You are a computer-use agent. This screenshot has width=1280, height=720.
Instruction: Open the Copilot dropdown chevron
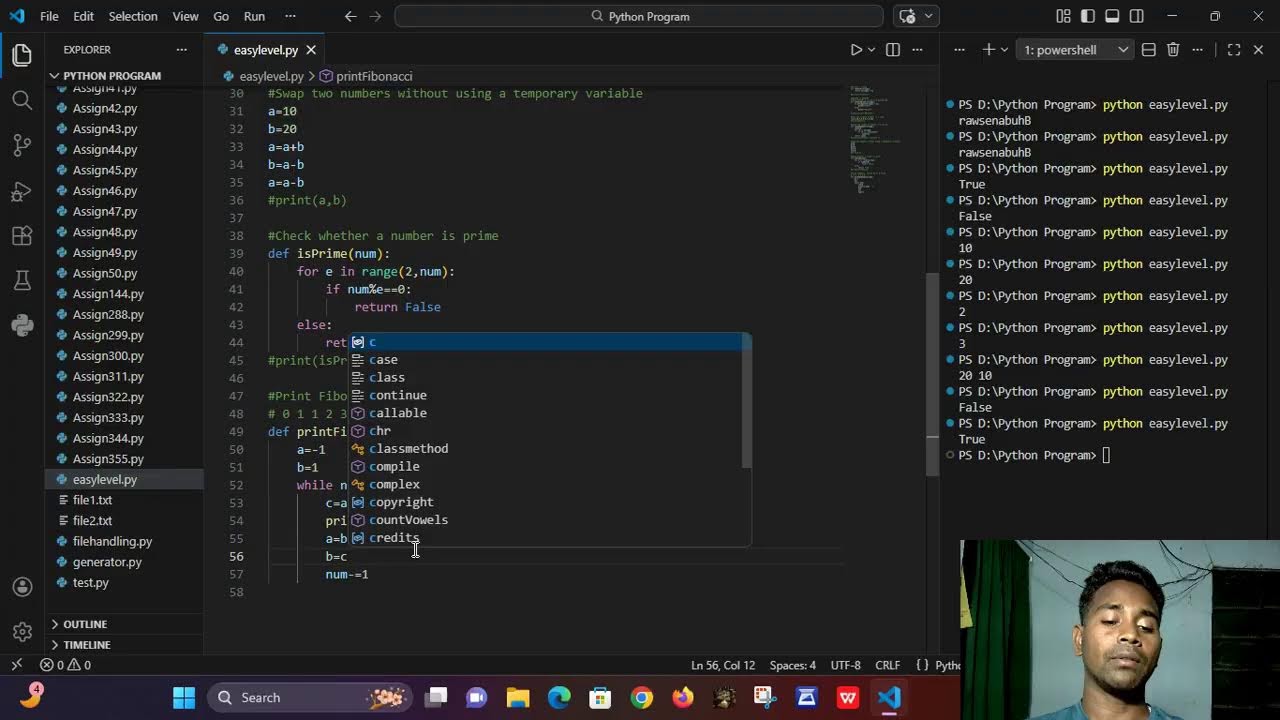pos(929,16)
